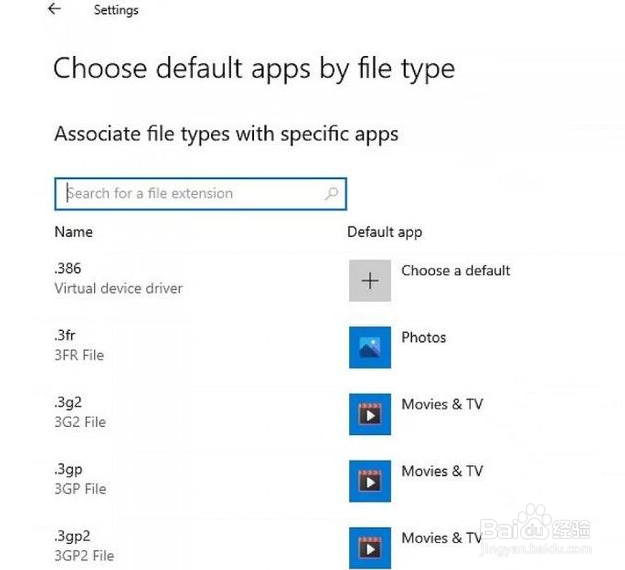Click the Settings window title
The width and height of the screenshot is (625, 570).
tap(116, 10)
